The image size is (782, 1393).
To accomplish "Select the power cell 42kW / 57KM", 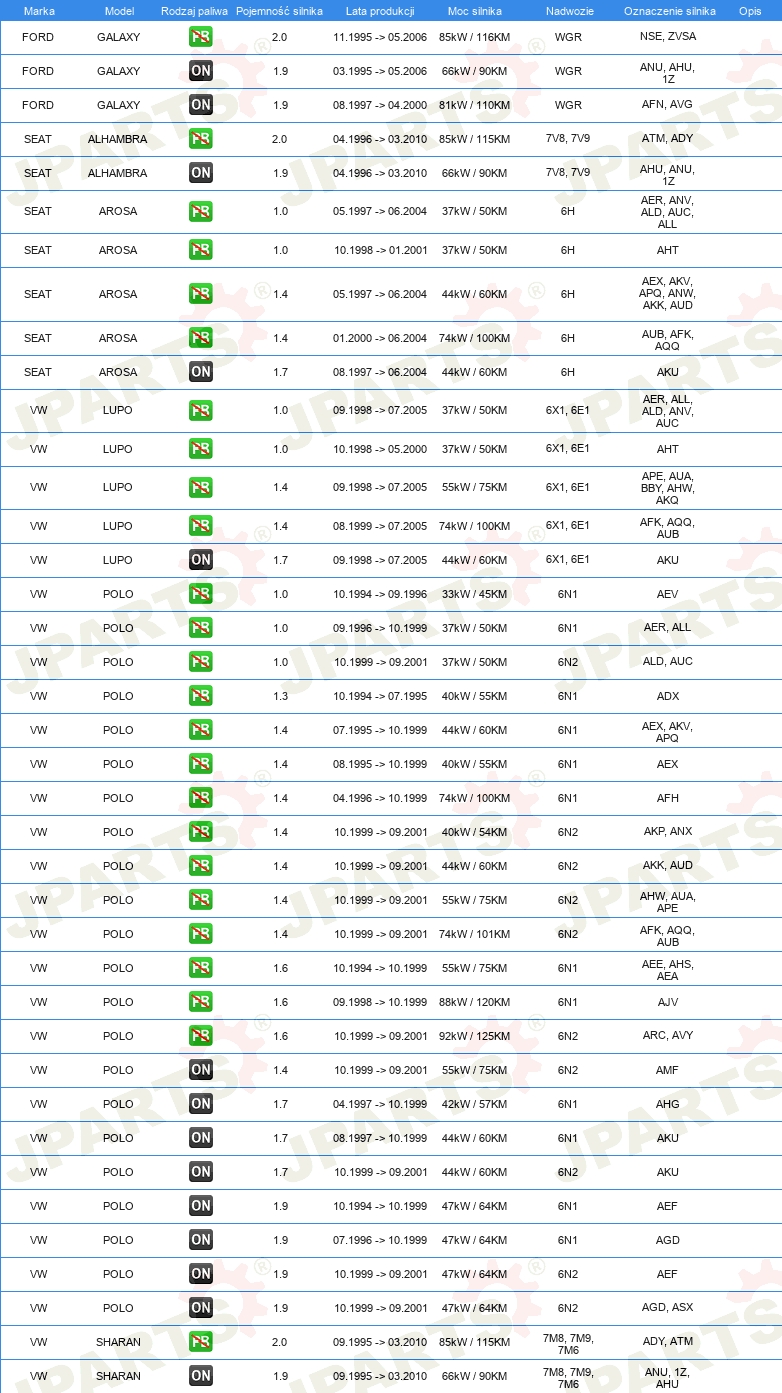I will [474, 1104].
